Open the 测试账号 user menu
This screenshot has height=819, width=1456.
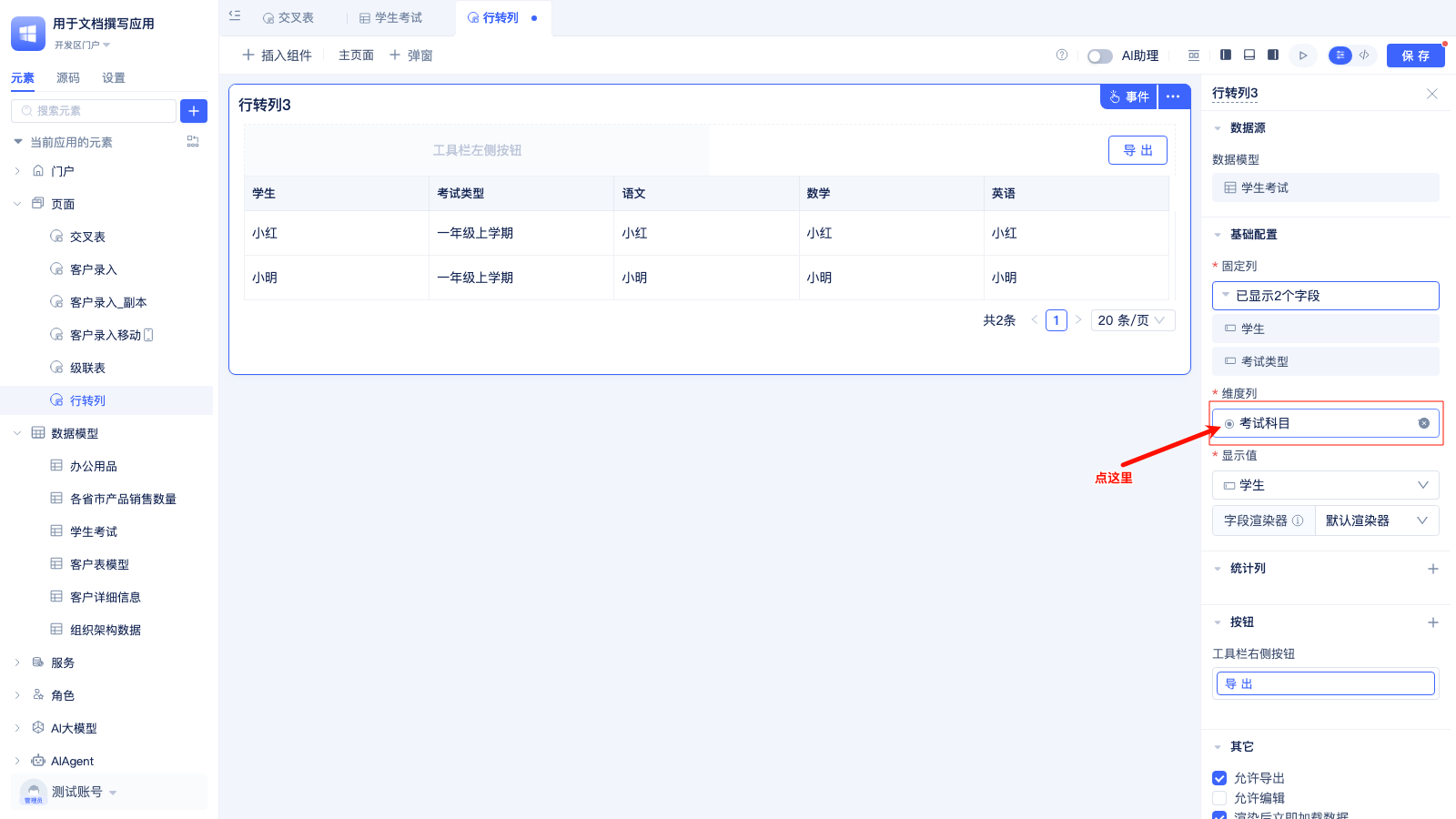(x=109, y=792)
